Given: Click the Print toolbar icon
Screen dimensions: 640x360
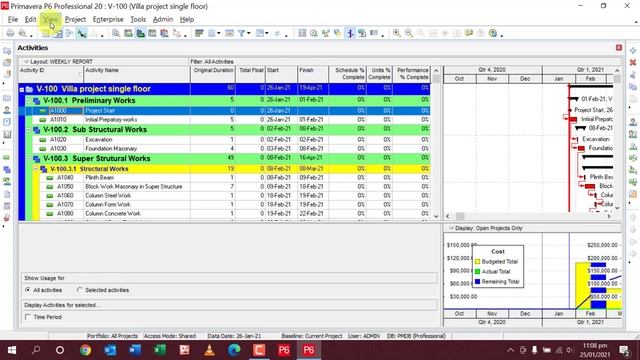Looking at the screenshot, I should coord(10,33).
